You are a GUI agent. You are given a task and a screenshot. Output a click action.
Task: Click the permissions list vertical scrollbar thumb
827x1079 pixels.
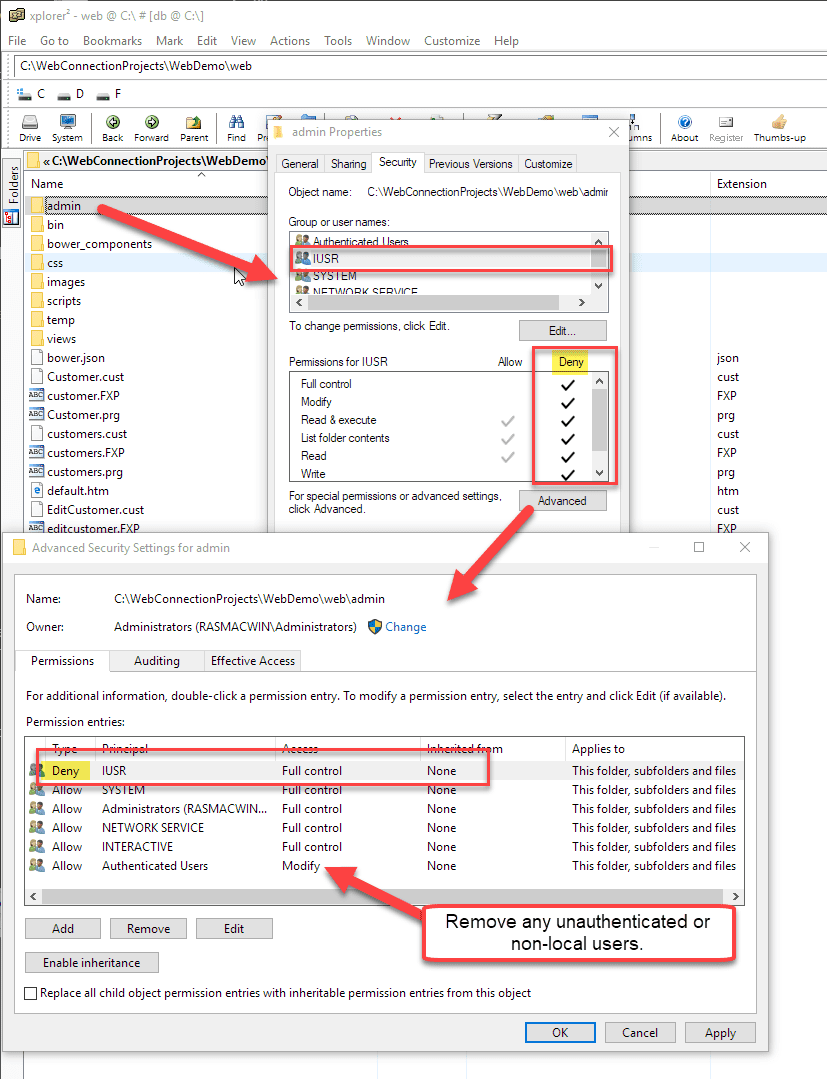click(x=599, y=420)
